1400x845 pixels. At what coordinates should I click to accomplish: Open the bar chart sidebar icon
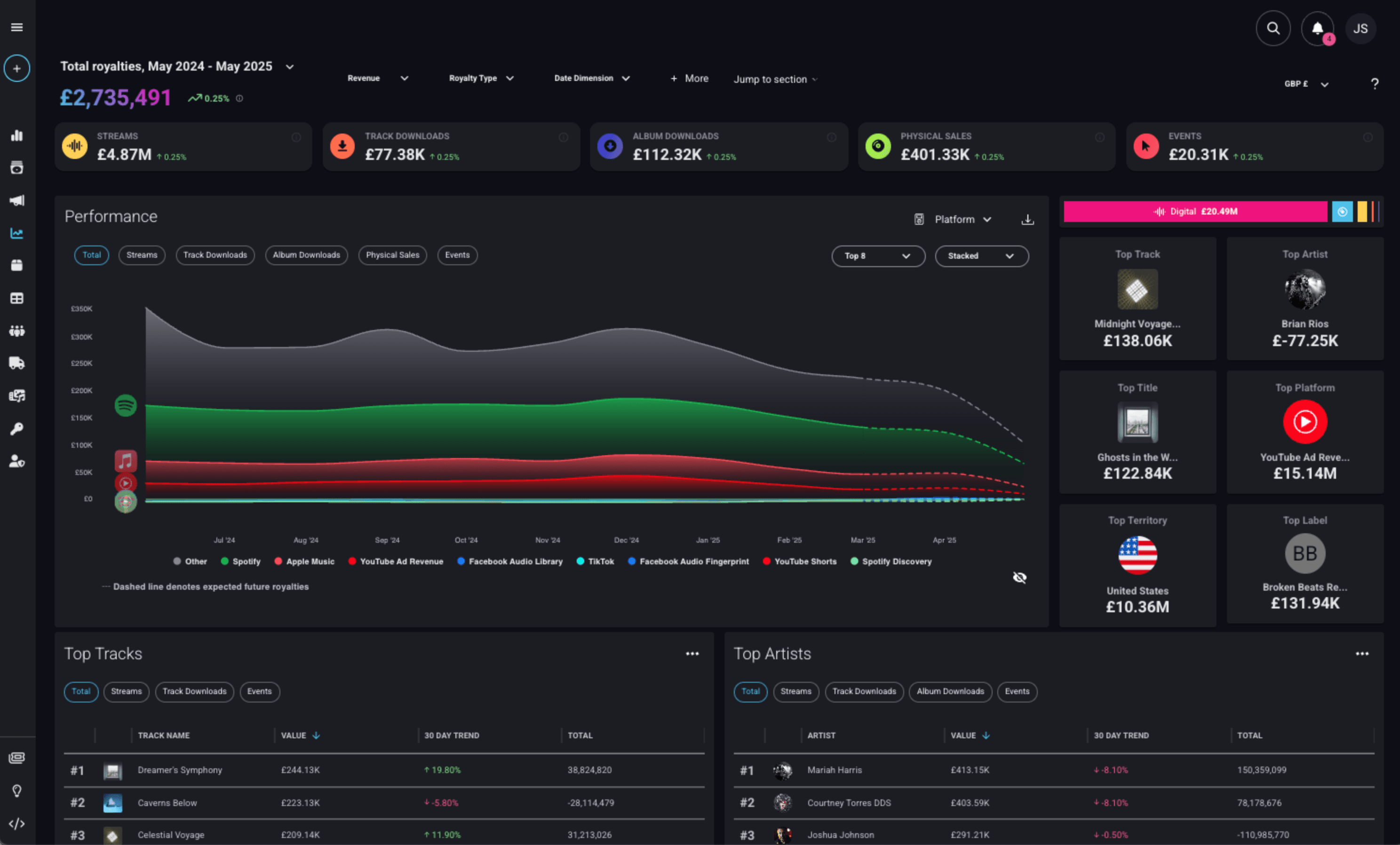(x=17, y=135)
